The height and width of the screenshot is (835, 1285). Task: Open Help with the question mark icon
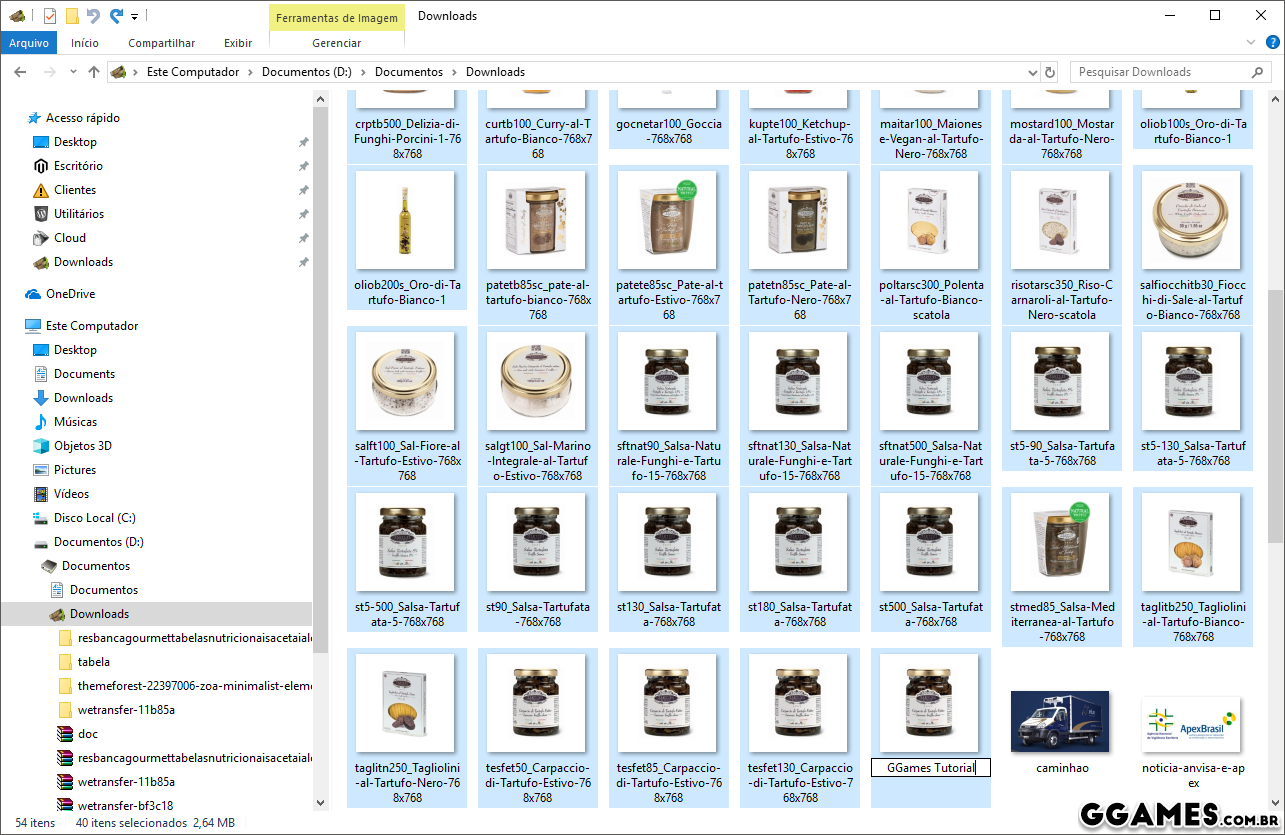pyautogui.click(x=1273, y=43)
